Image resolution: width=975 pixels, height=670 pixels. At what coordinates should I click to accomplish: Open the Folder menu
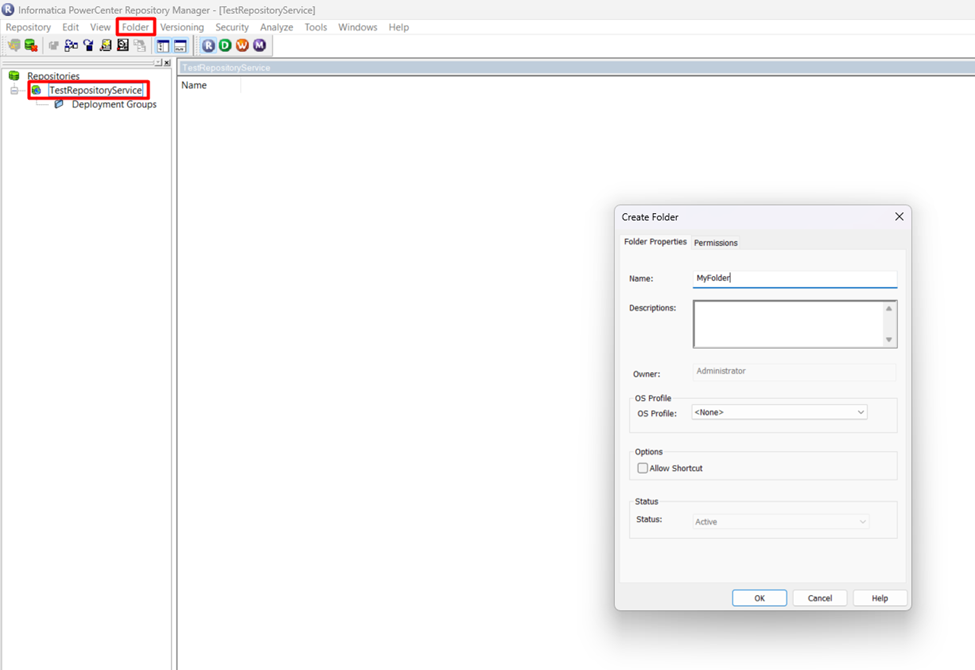pyautogui.click(x=135, y=27)
